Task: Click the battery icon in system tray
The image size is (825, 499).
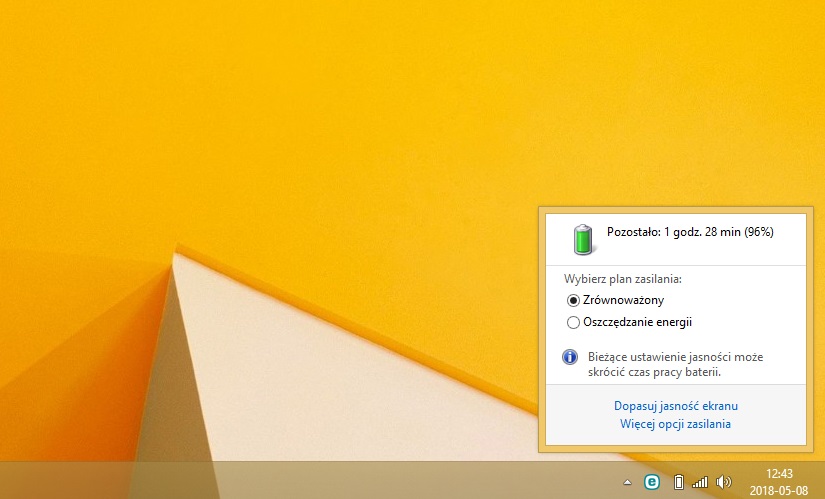Action: pyautogui.click(x=679, y=482)
